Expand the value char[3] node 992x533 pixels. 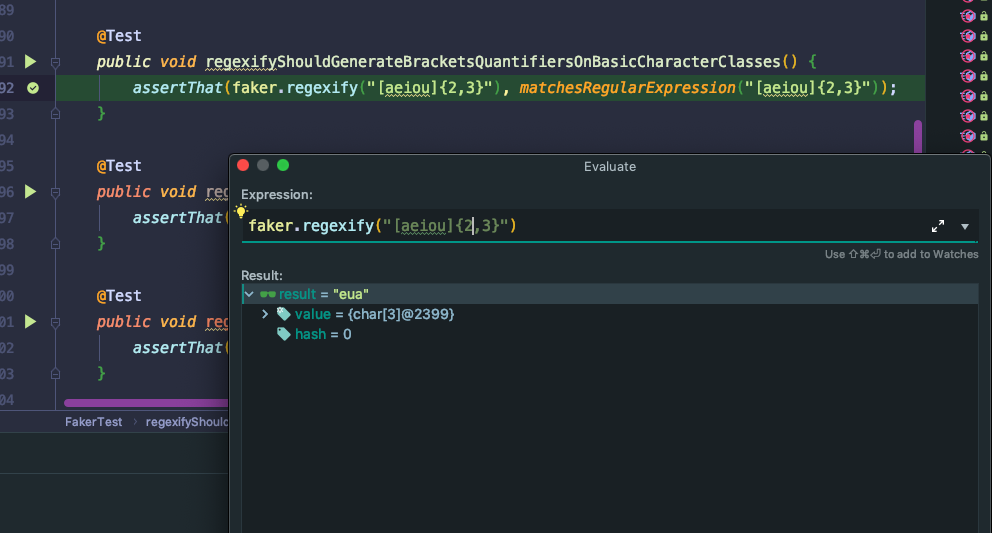(265, 314)
